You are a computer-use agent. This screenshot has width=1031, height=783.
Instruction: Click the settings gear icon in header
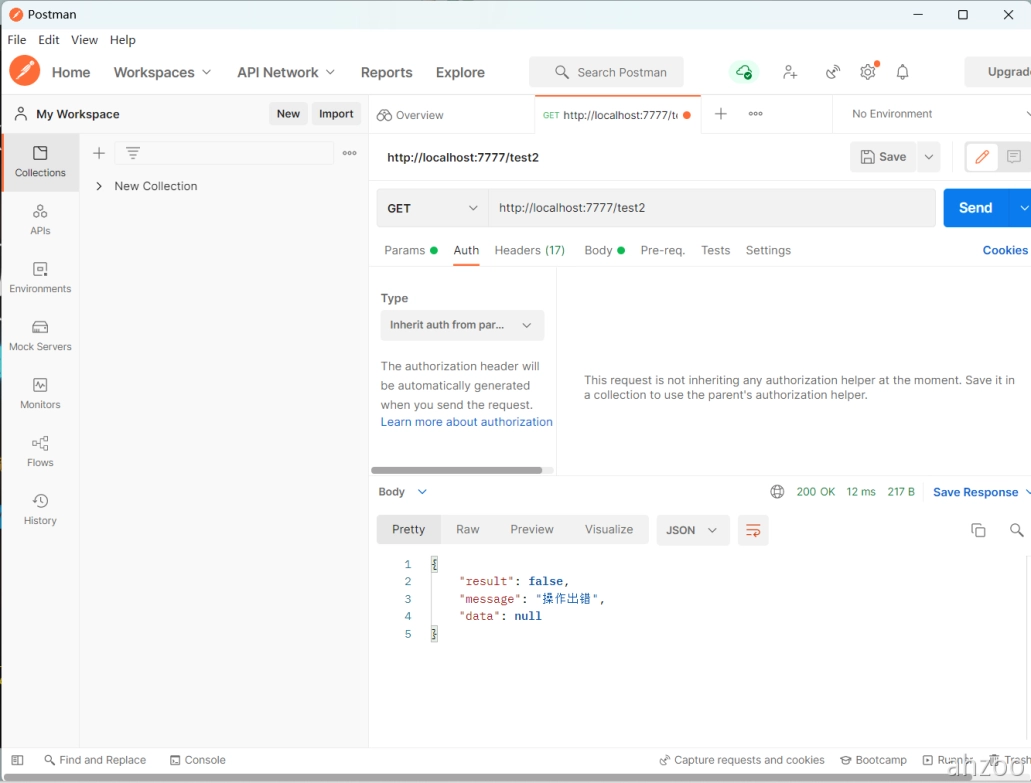(x=868, y=72)
